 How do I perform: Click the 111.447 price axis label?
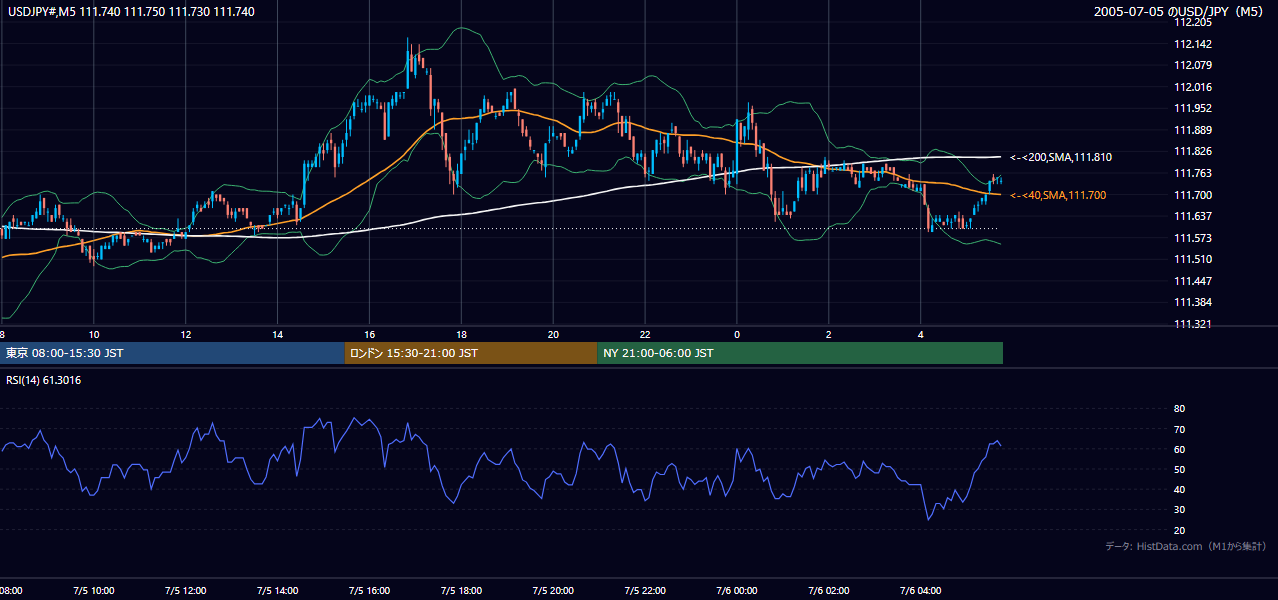[x=1193, y=281]
